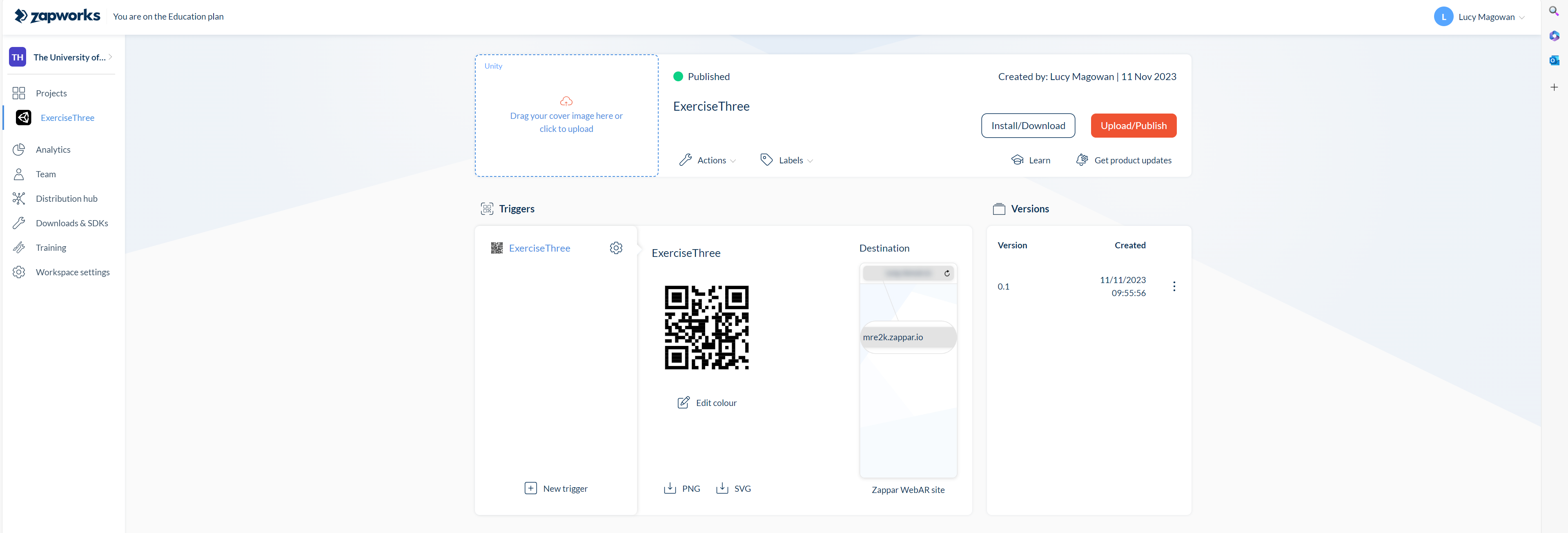Open version 0.1 three-dot menu
The width and height of the screenshot is (1568, 533).
click(x=1174, y=286)
